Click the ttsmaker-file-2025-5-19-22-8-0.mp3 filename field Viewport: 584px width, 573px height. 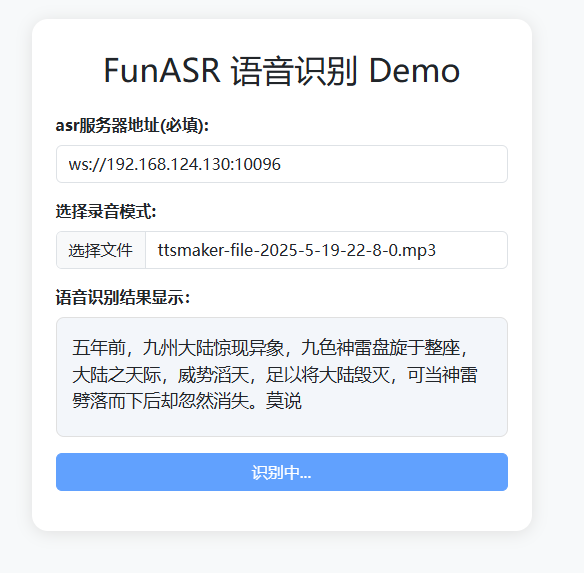pos(326,250)
